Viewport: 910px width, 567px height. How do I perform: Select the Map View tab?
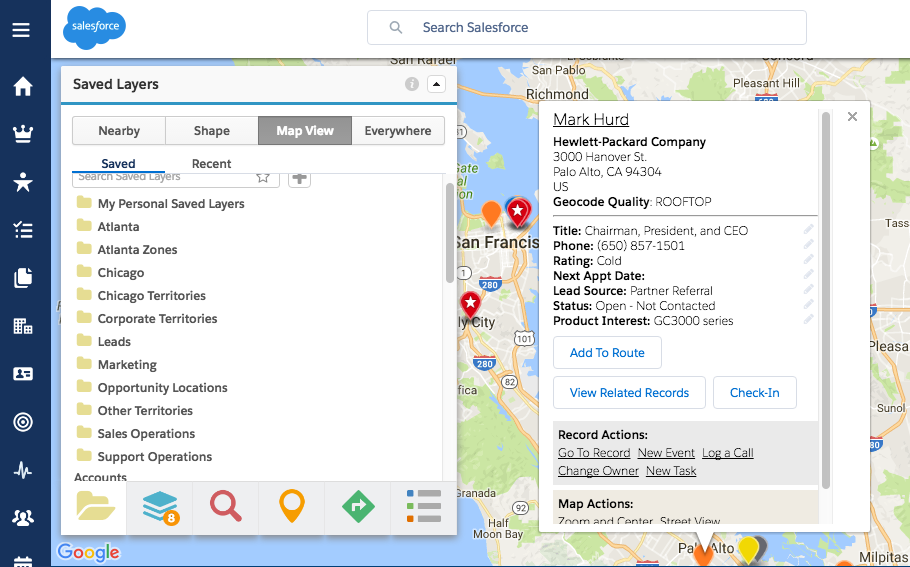305,131
